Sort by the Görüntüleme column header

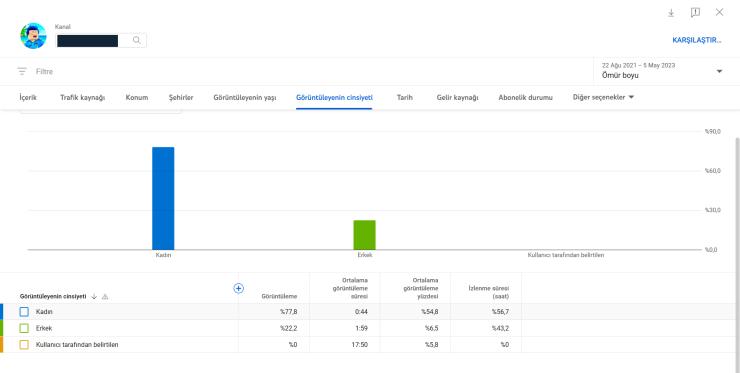(x=279, y=297)
